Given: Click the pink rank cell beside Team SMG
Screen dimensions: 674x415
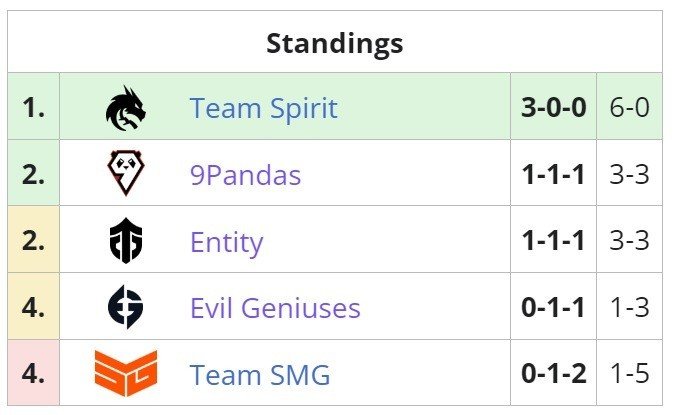Looking at the screenshot, I should tap(34, 372).
